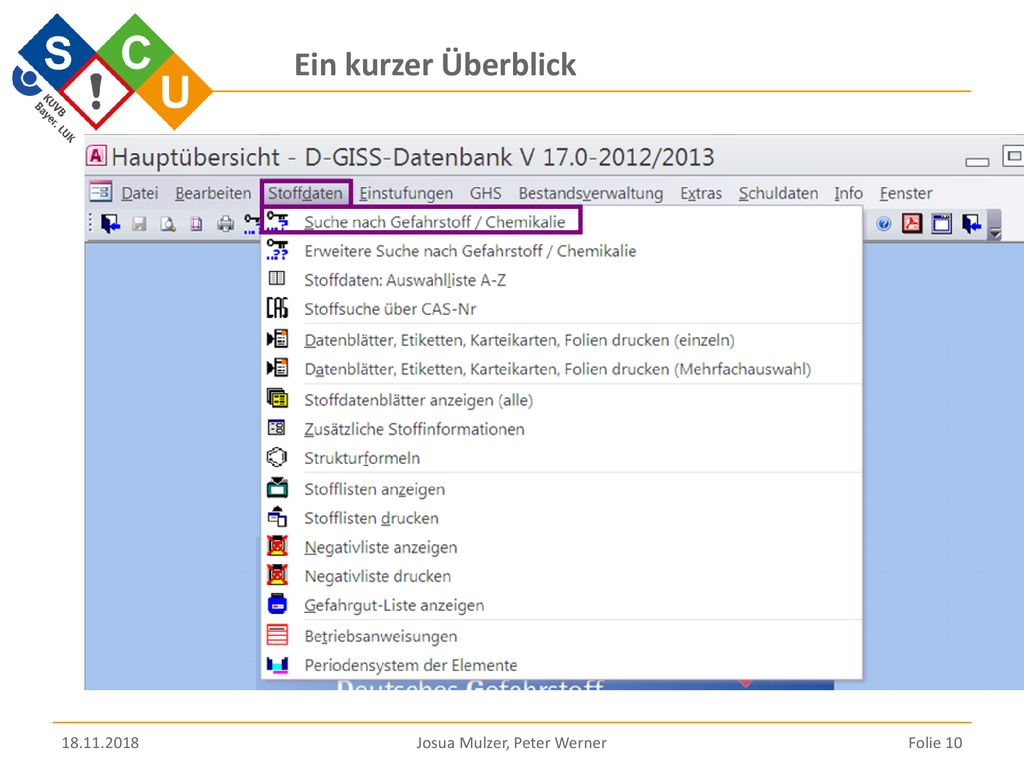Viewport: 1024px width, 768px height.
Task: Choose Datenblätter drucken (einzeln) entry
Action: coord(562,340)
